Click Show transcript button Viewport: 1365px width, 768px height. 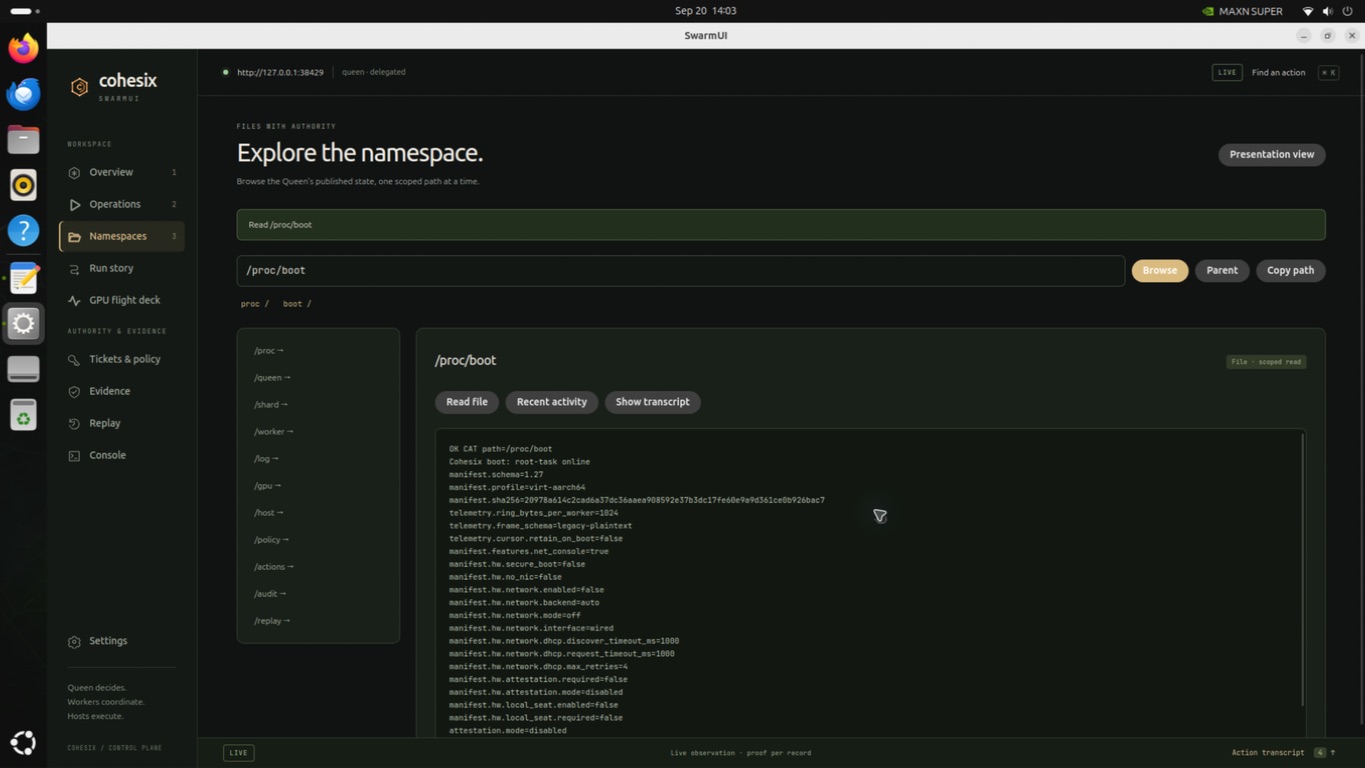[652, 402]
